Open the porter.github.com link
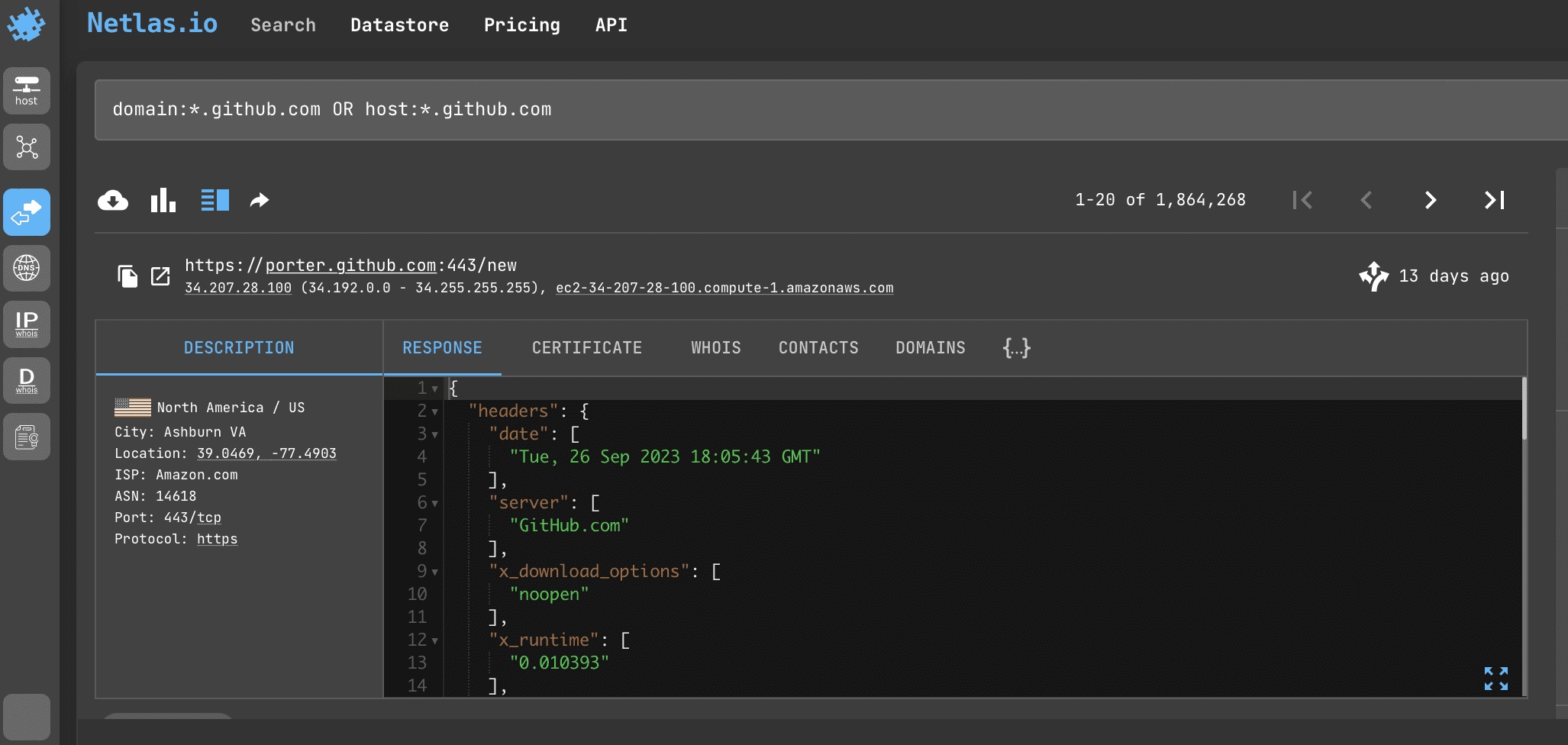 350,266
